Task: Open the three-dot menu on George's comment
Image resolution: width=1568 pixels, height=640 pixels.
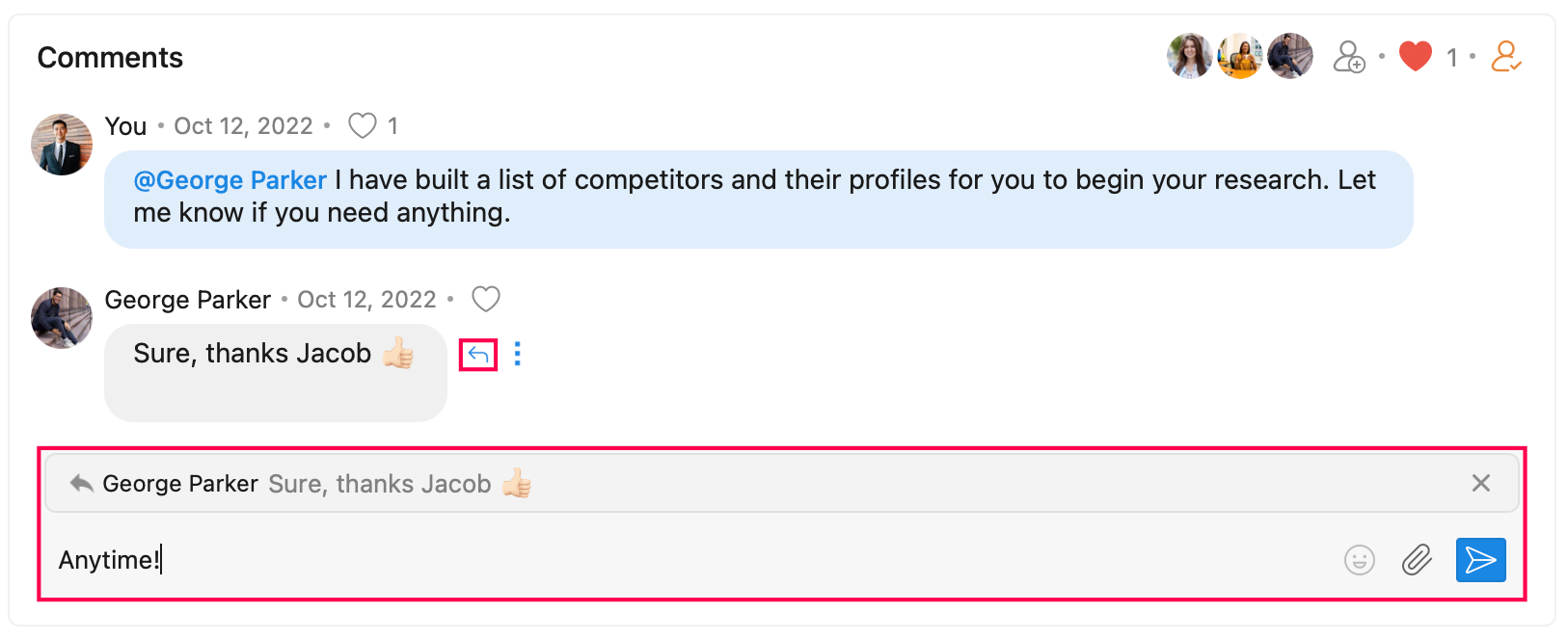Action: [x=518, y=355]
